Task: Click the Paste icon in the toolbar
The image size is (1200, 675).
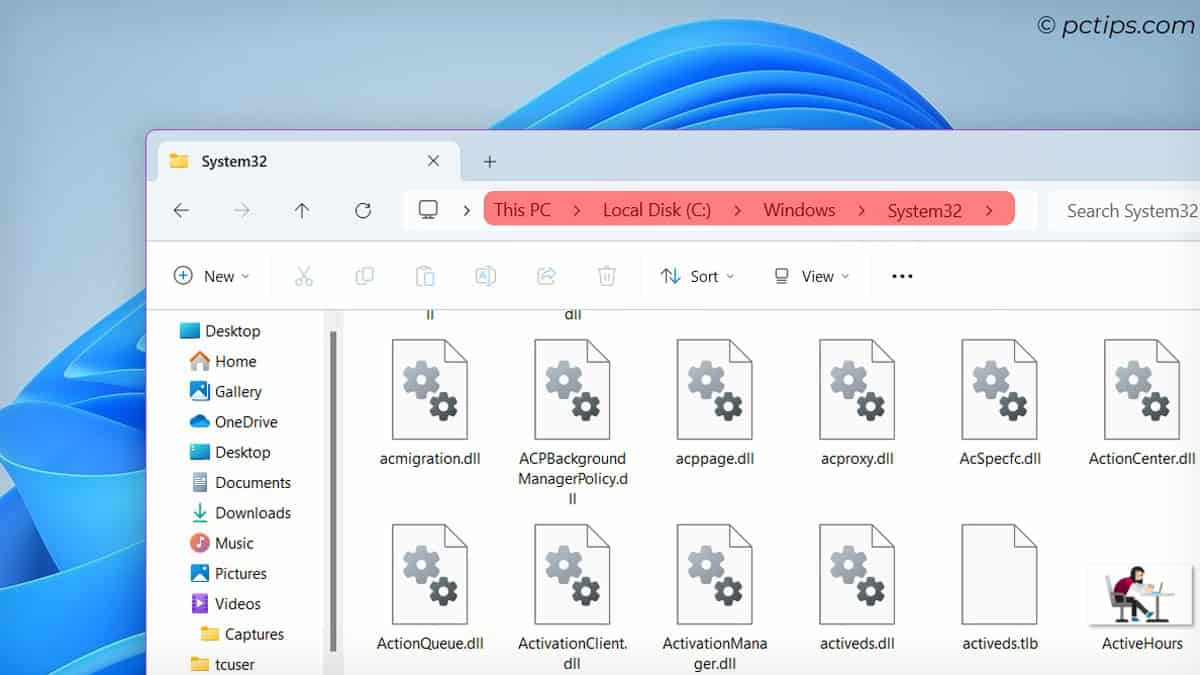Action: click(x=424, y=276)
